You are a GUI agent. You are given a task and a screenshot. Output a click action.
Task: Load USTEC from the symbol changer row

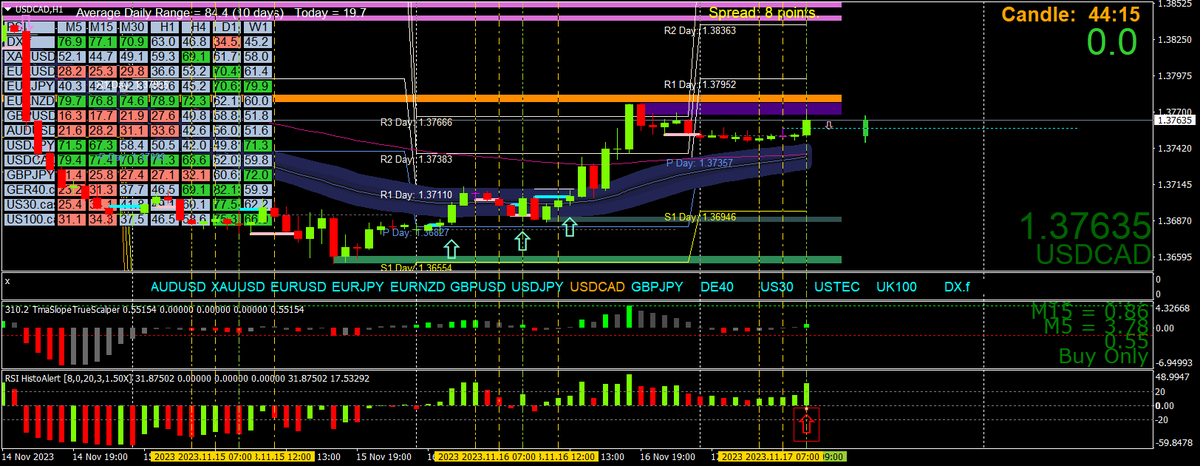point(837,287)
